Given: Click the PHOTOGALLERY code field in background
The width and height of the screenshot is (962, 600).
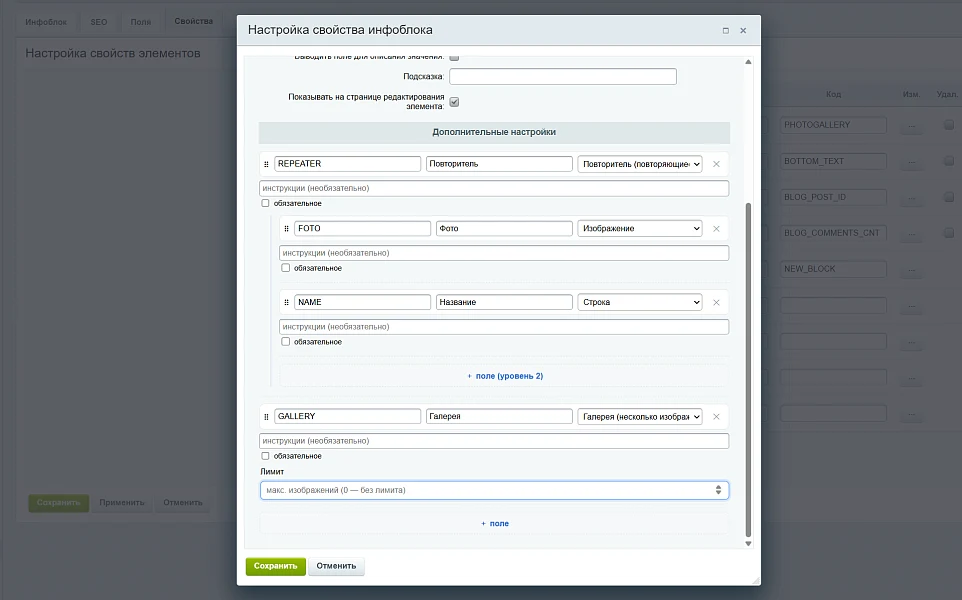Looking at the screenshot, I should pos(833,125).
